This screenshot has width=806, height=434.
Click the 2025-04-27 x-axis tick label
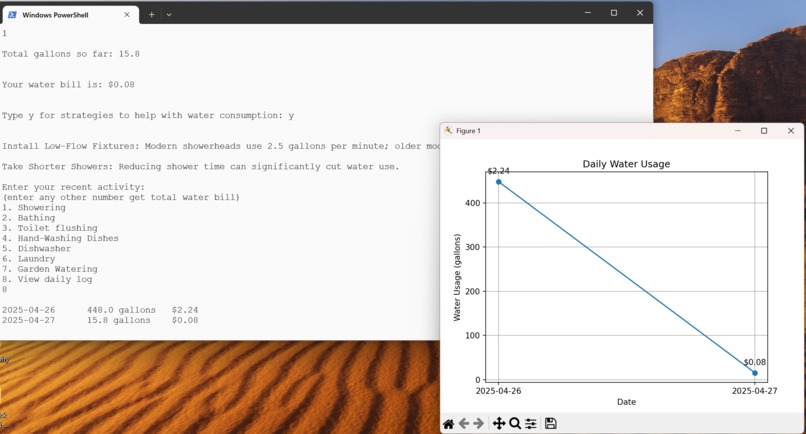(755, 391)
